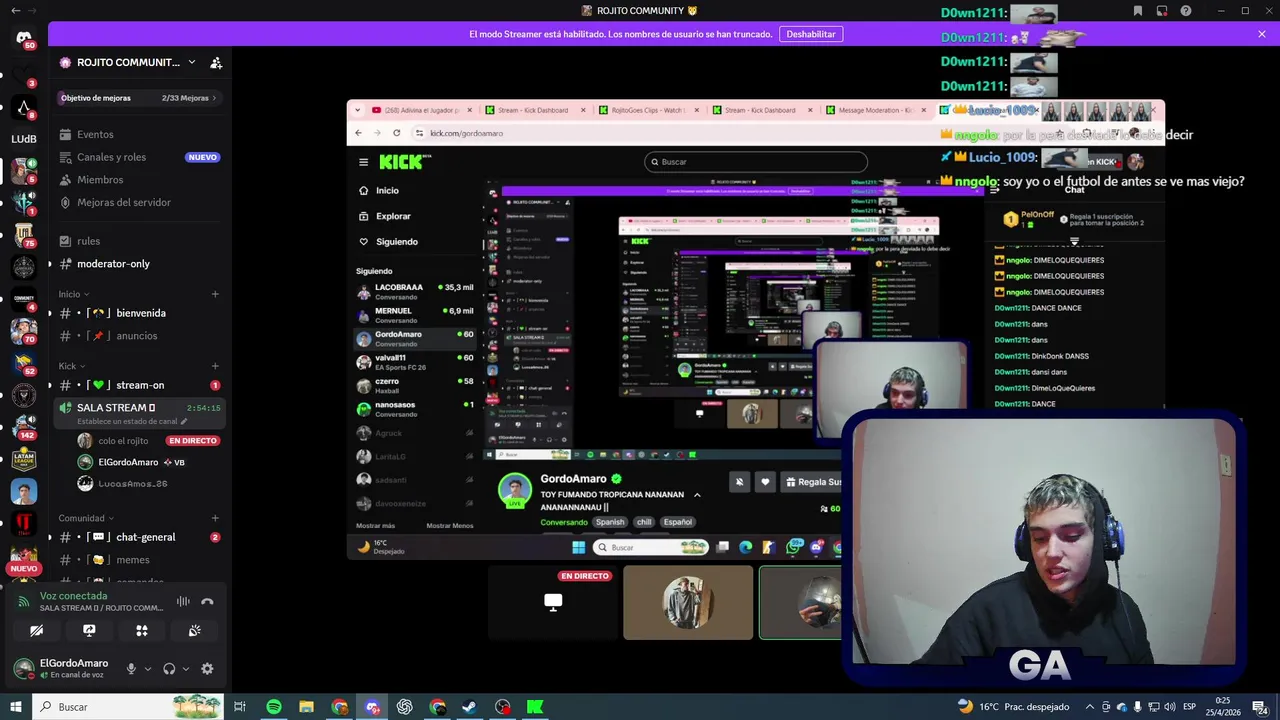Screen dimensions: 1280x720
Task: Turn on camera in voice panel
Action: (x=36, y=631)
